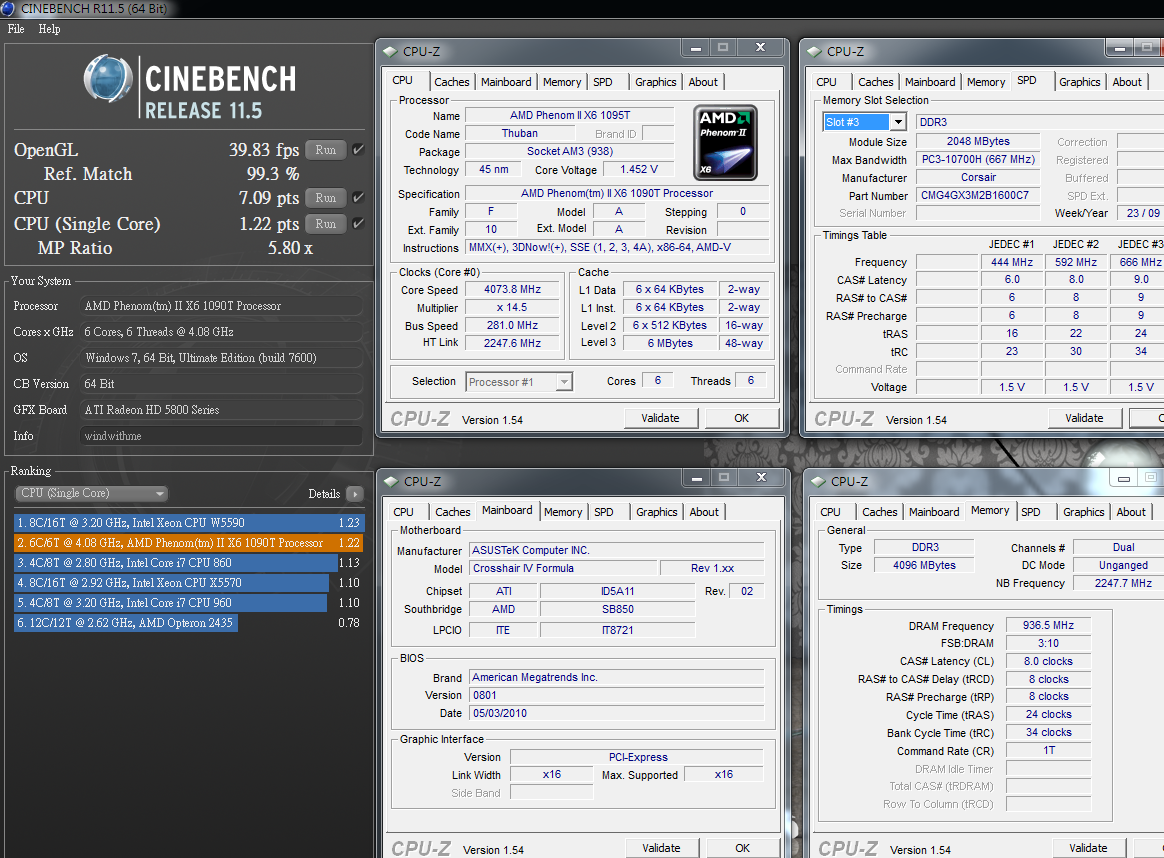Screen dimensions: 1164x858
Task: Click Command Rate value 1T
Action: point(1048,750)
